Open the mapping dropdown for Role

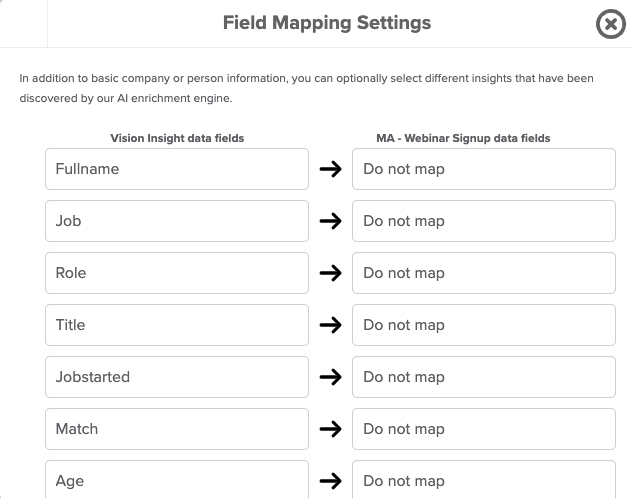484,273
